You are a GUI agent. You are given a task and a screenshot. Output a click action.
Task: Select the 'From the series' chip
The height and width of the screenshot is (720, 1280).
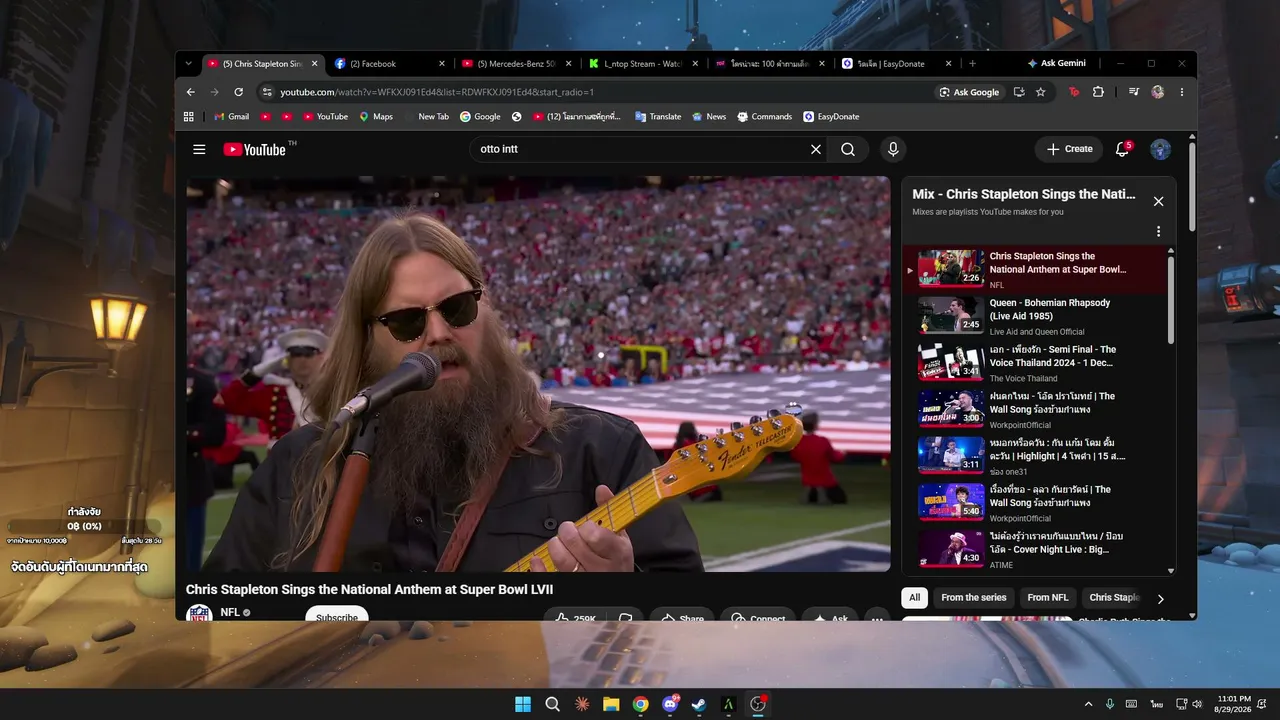[x=973, y=598]
